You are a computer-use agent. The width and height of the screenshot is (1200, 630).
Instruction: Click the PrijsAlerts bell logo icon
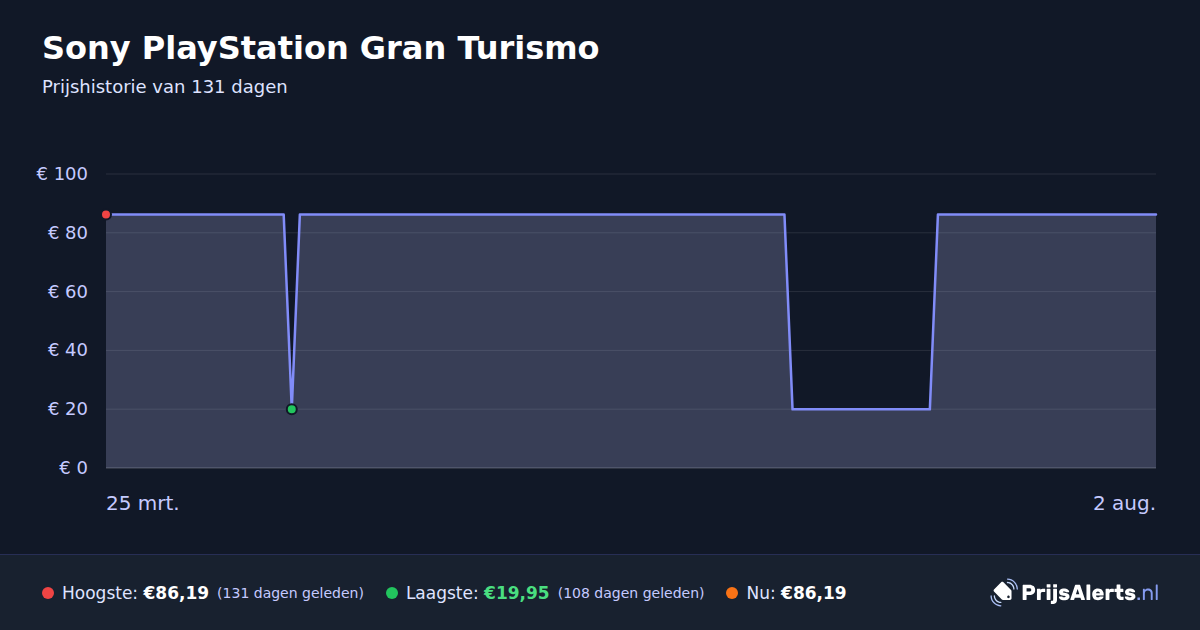click(1003, 593)
